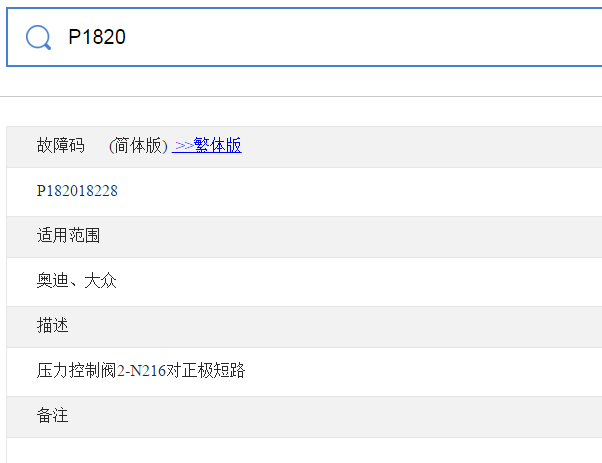Viewport: 602px width, 463px height.
Task: Click the 奥迪、大众 value
Action: pos(76,280)
